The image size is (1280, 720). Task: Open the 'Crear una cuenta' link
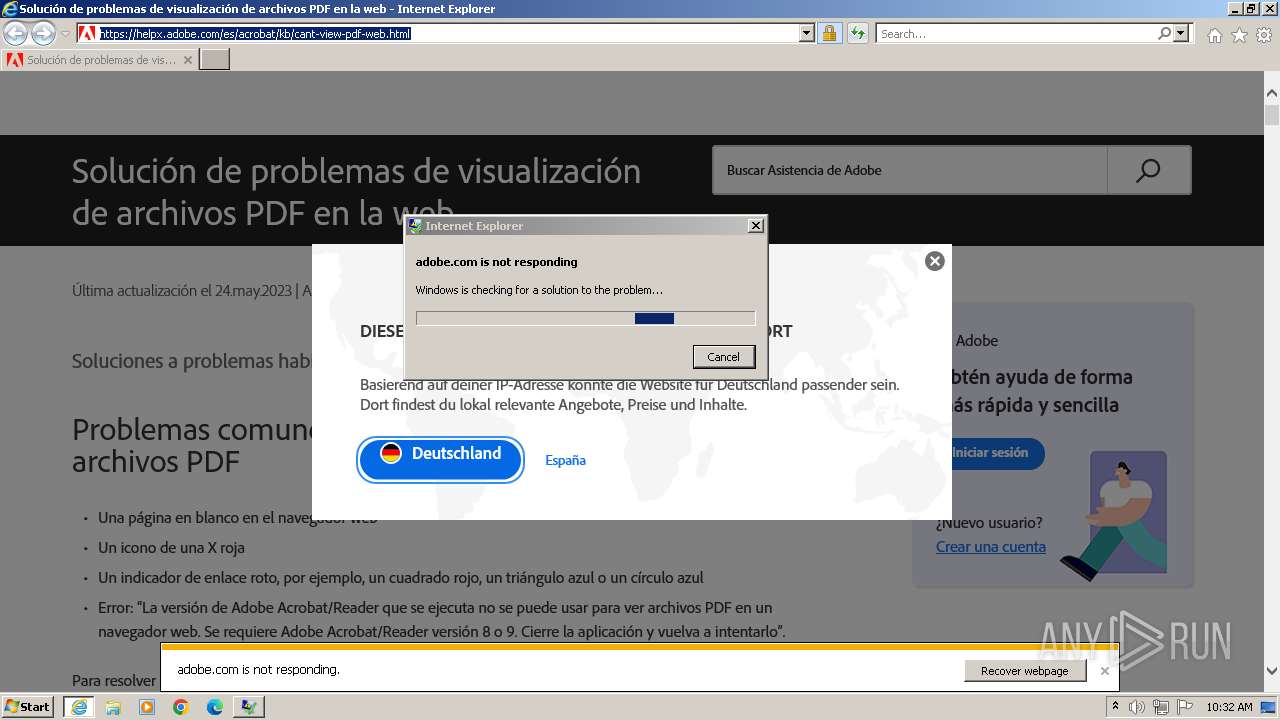991,547
